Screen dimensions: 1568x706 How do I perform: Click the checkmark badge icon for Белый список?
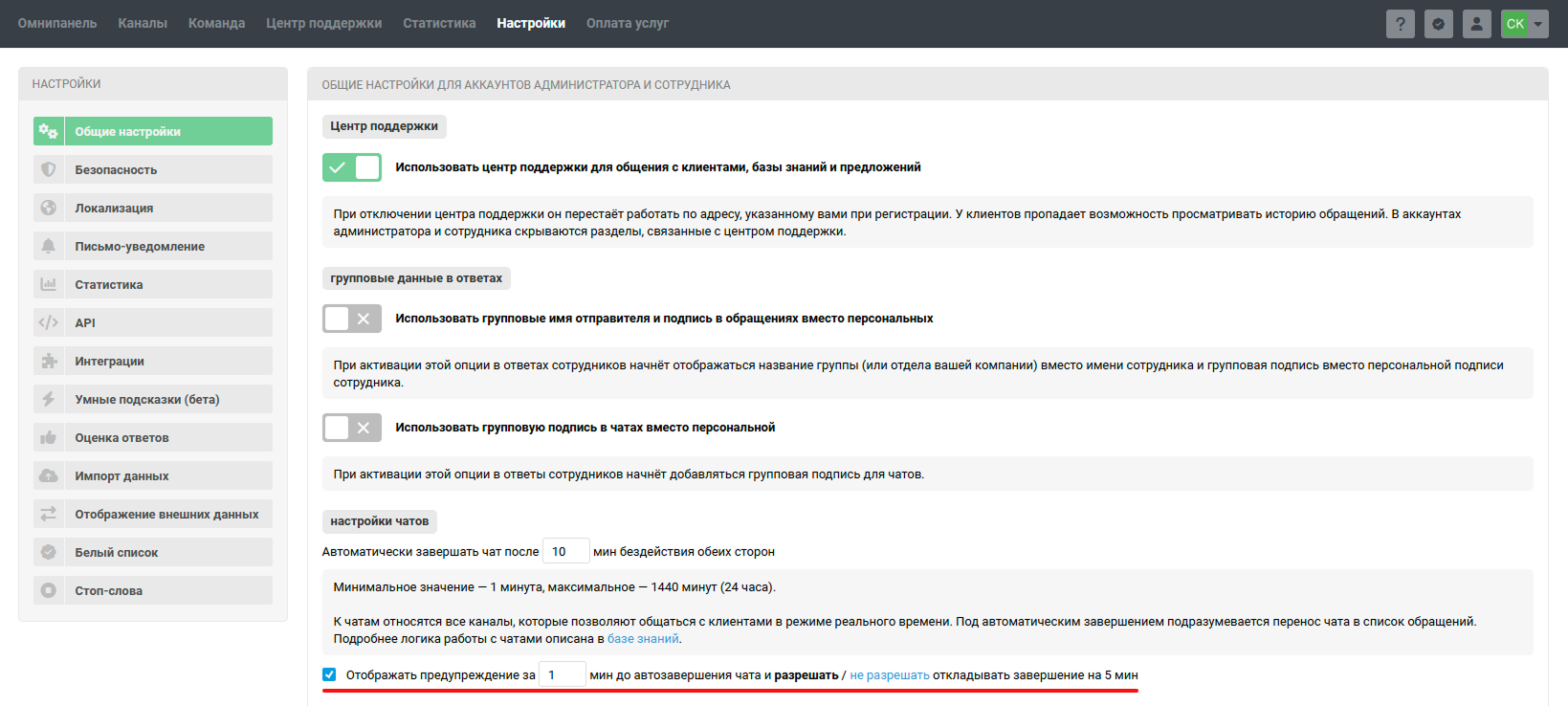(x=48, y=552)
